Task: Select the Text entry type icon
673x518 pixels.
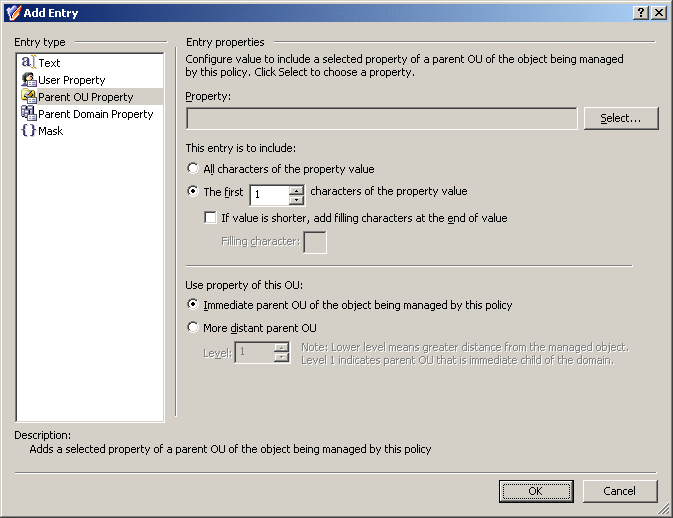Action: (29, 62)
